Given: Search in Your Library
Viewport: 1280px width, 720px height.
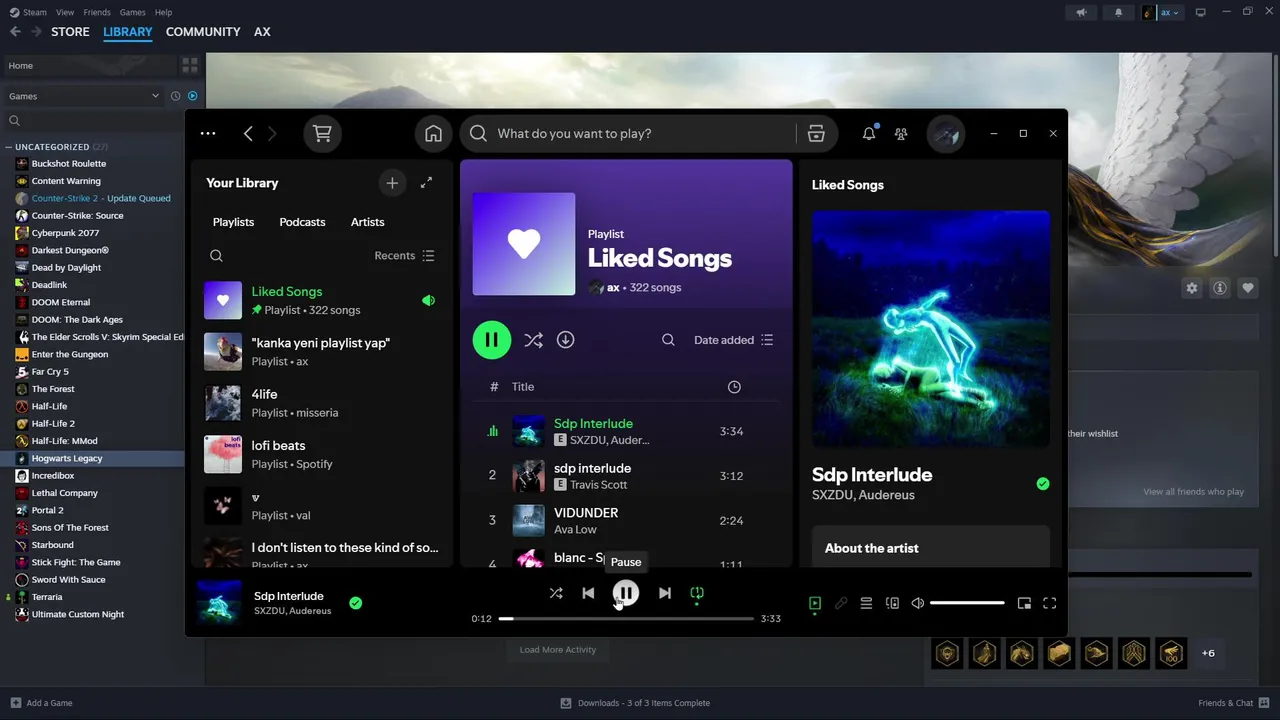Looking at the screenshot, I should point(216,256).
